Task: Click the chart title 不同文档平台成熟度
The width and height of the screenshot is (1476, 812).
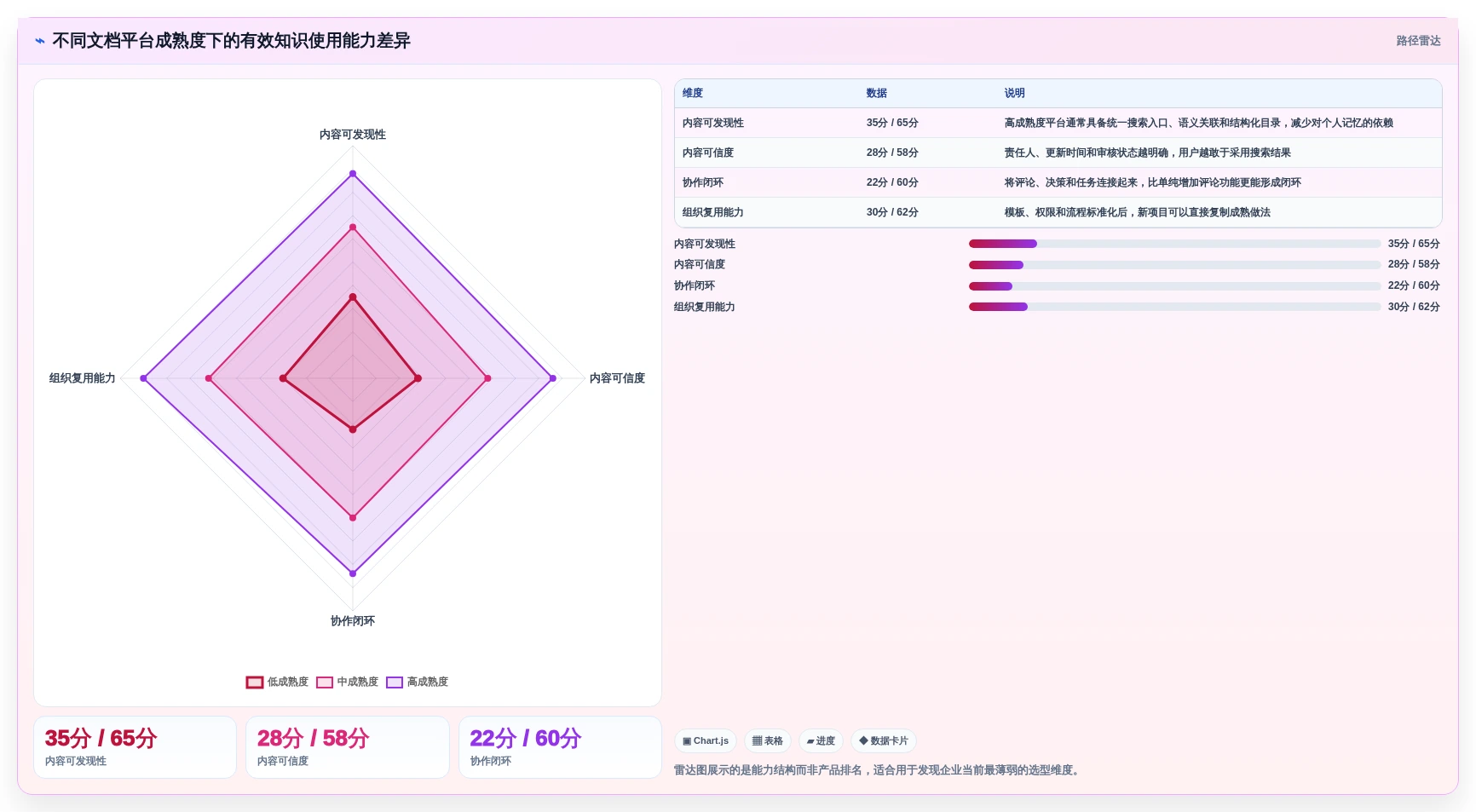Action: pyautogui.click(x=231, y=41)
